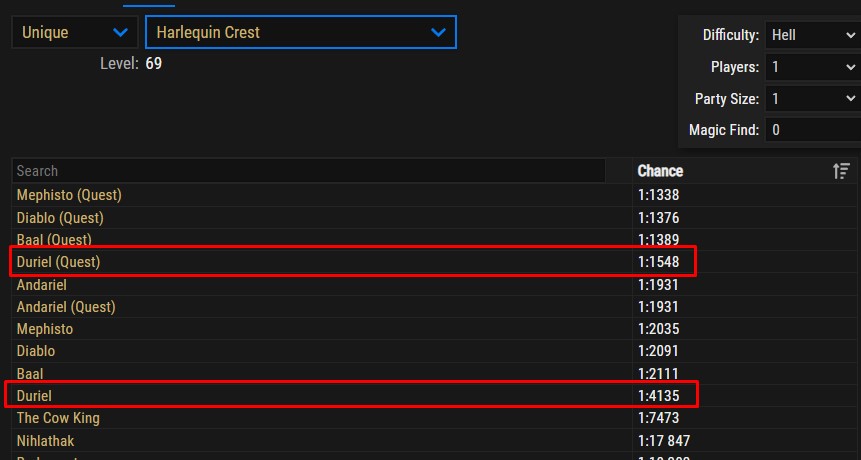Click the Search monsters input field
861x460 pixels.
coord(309,171)
